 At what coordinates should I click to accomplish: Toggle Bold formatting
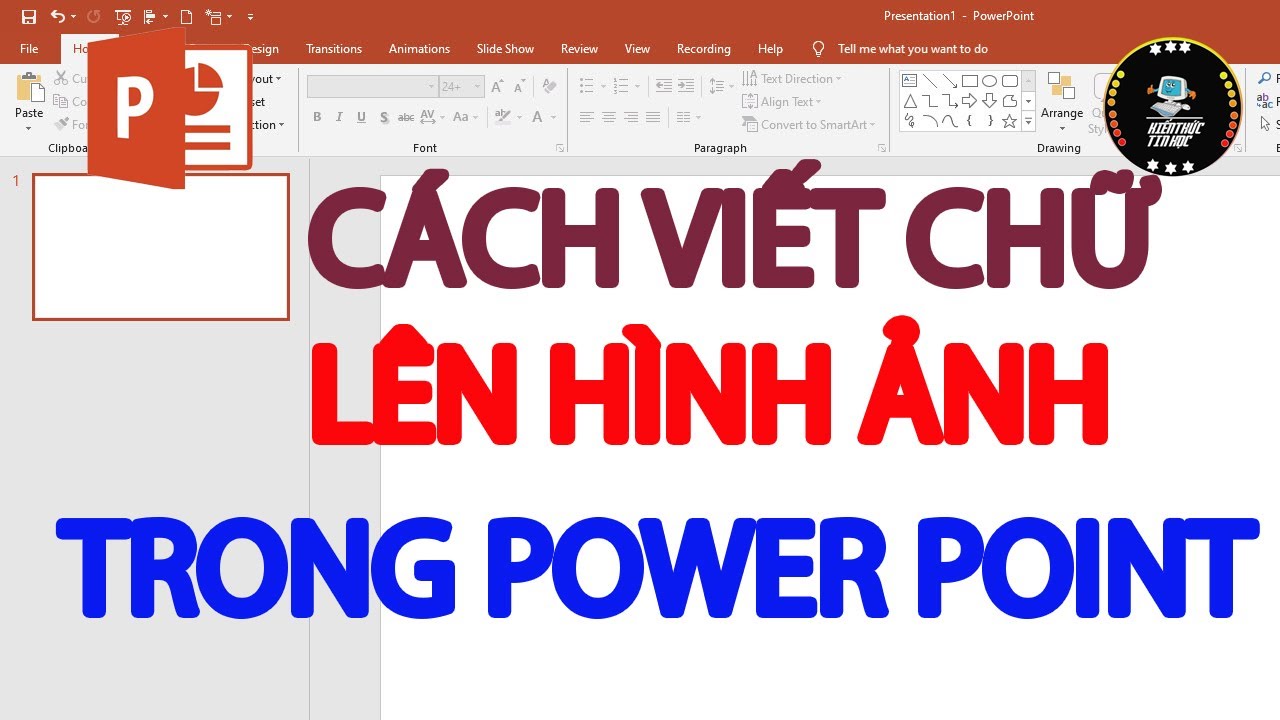[317, 117]
